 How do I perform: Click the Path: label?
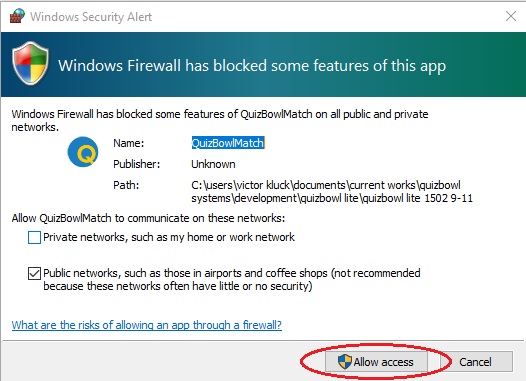[126, 185]
